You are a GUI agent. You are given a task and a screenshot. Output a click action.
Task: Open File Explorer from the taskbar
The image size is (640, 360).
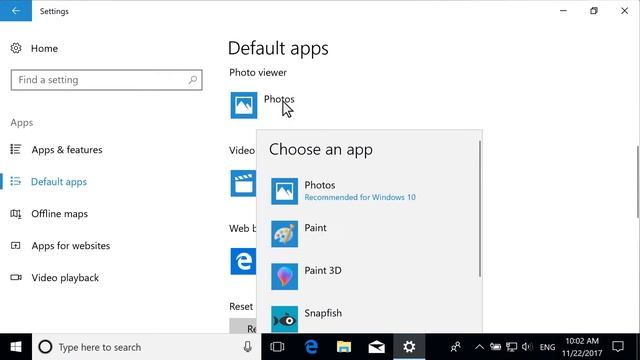point(344,347)
